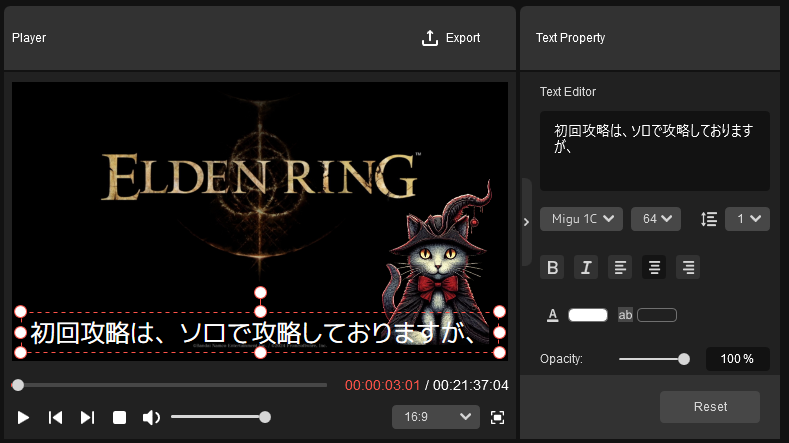The width and height of the screenshot is (789, 443).
Task: Toggle italic text formatting
Action: pos(586,267)
